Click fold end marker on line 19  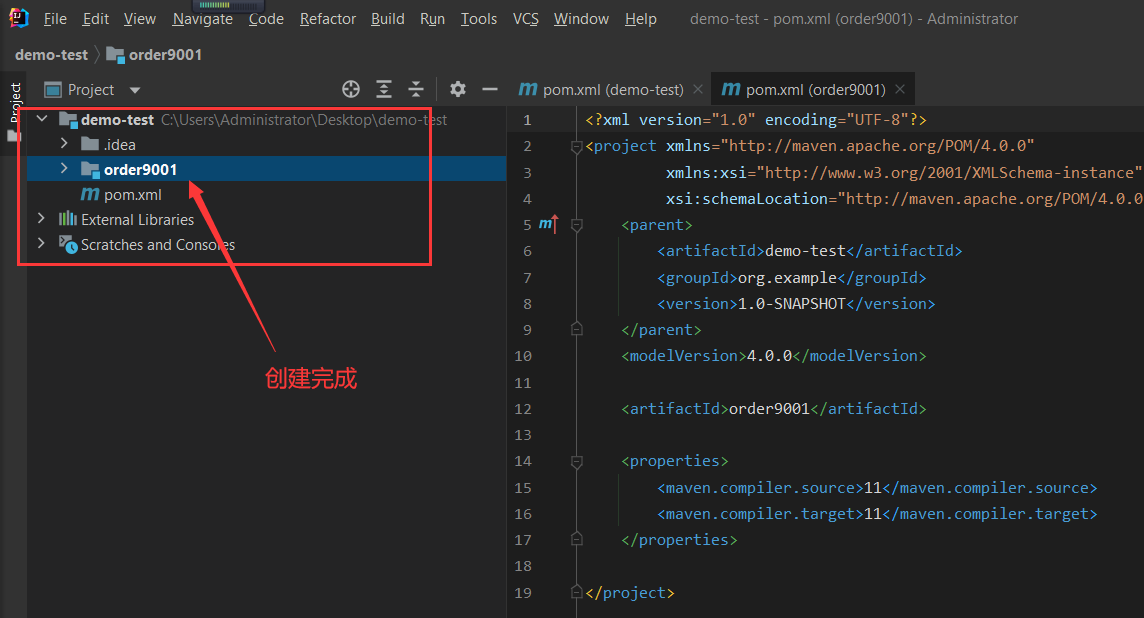tap(576, 592)
